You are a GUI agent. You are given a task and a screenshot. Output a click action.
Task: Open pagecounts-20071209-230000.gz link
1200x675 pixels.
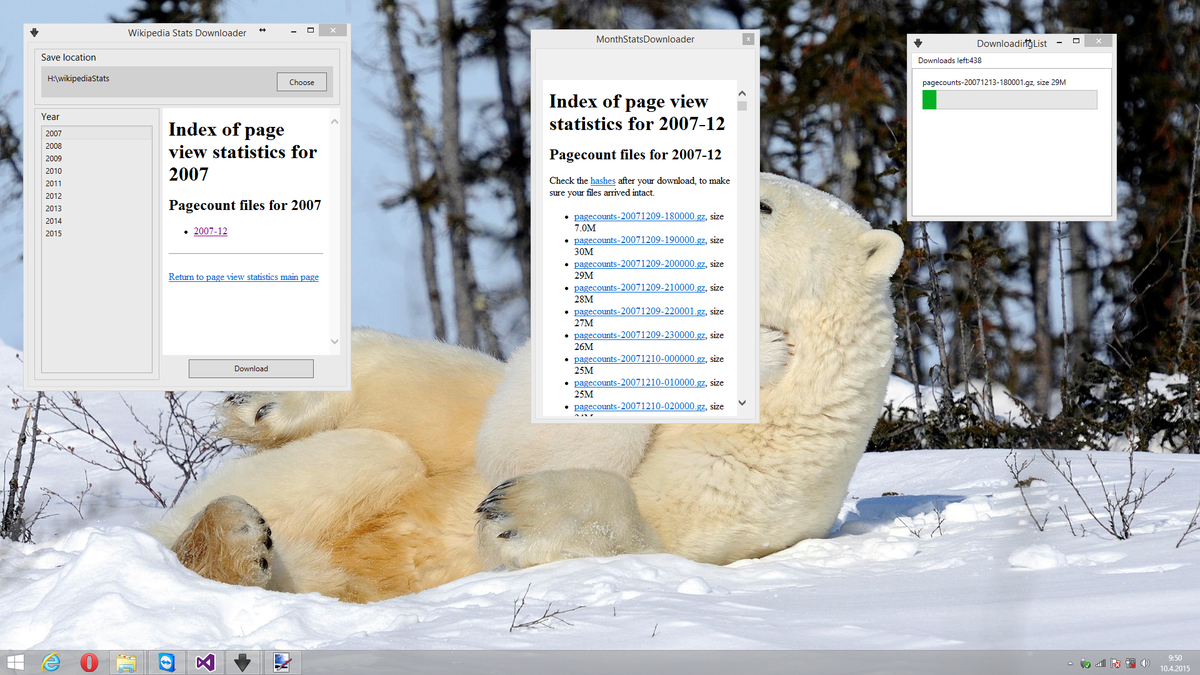[640, 335]
